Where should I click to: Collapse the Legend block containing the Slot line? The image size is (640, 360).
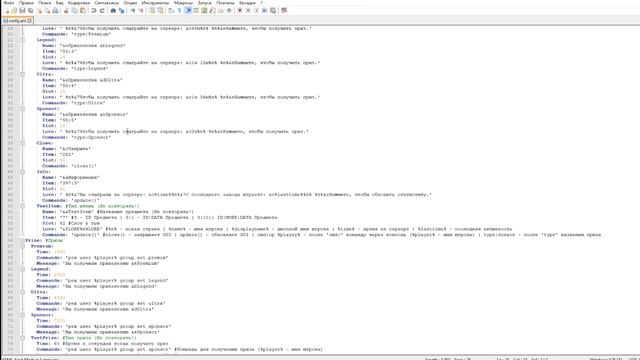point(22,40)
